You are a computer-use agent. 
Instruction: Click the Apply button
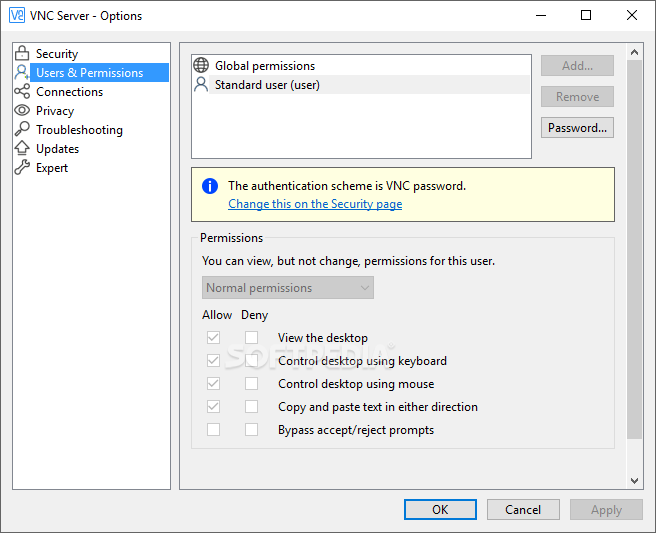tap(606, 510)
